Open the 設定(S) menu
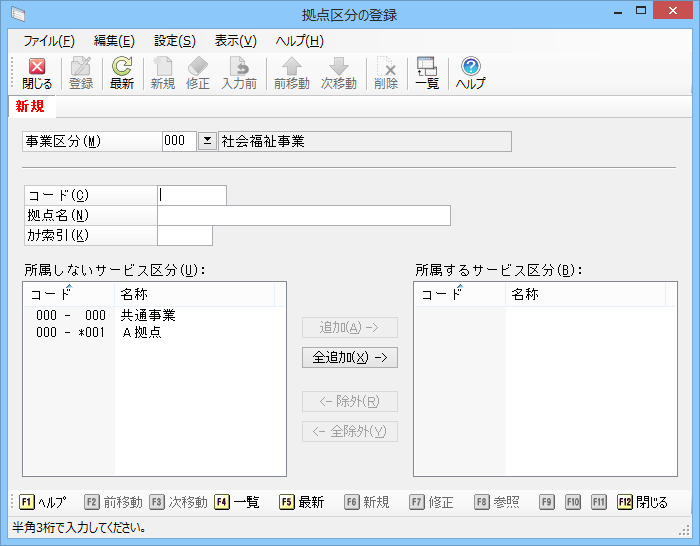Screen dimensions: 700x546 [x=175, y=41]
